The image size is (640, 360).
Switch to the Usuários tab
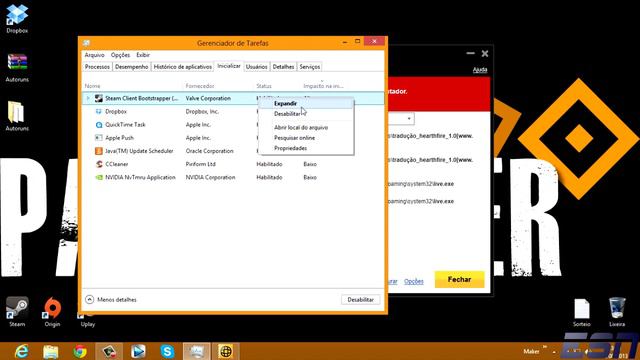[256, 67]
